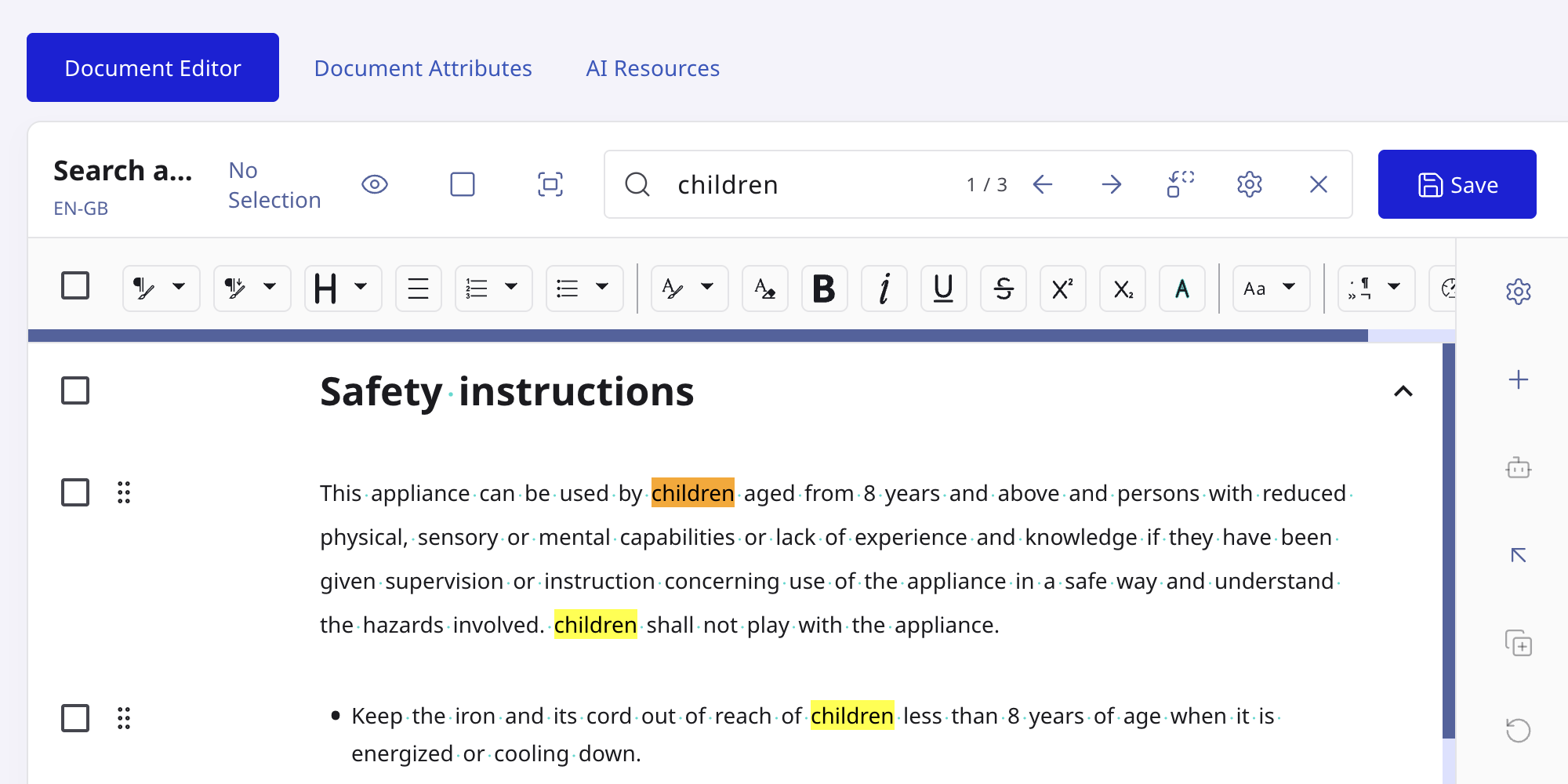Grab drag handle of 'Keep the iron' bullet

pos(124,718)
